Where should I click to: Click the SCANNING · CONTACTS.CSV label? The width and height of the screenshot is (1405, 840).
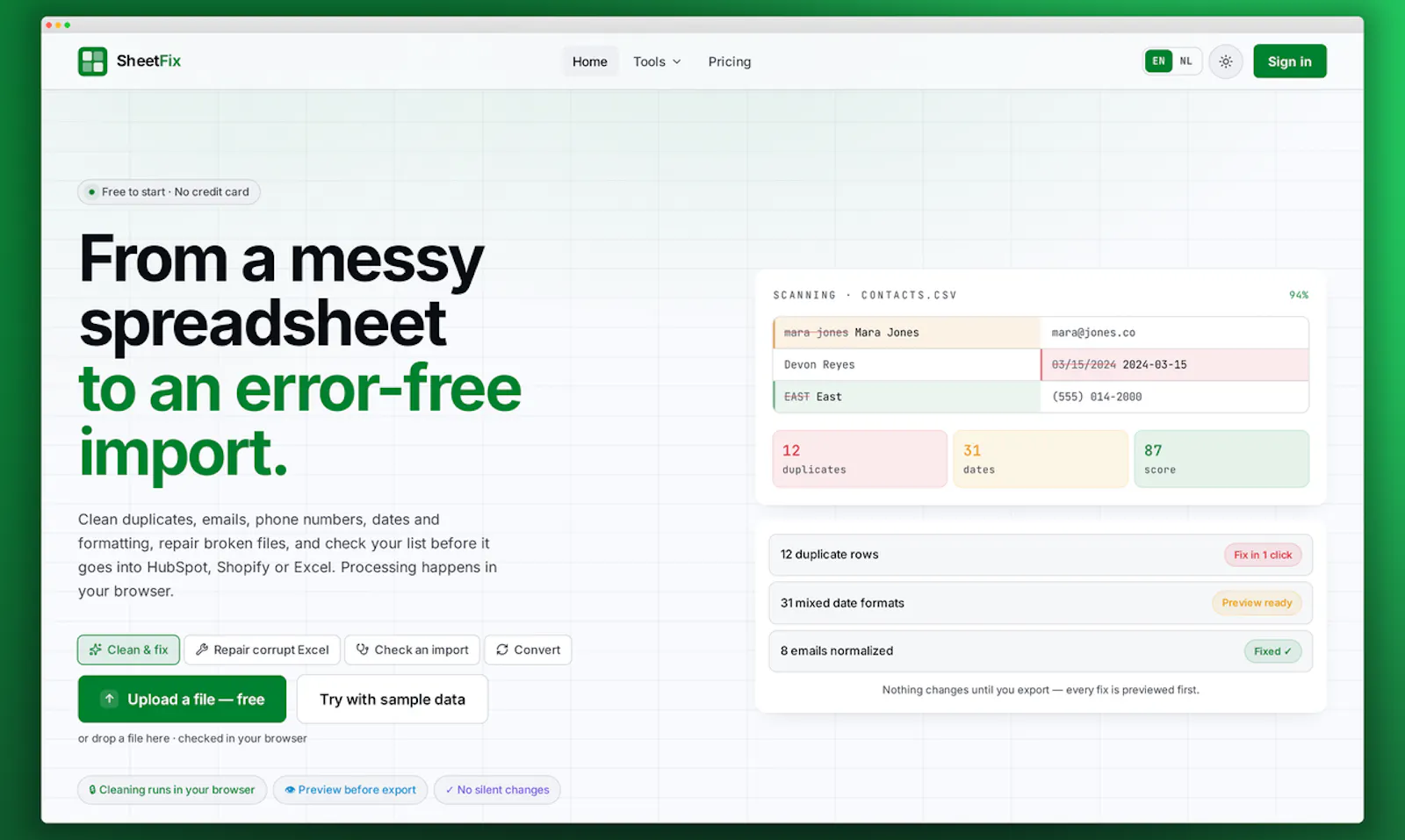[x=865, y=295]
